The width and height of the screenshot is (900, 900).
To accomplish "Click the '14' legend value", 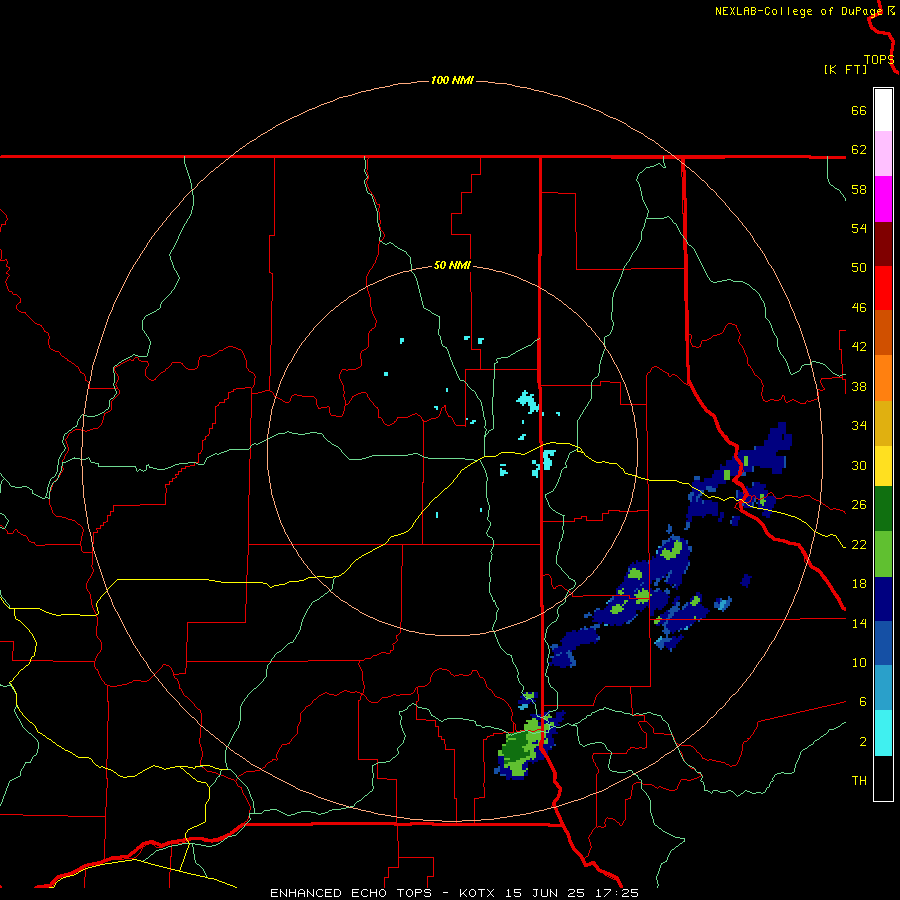I will pos(859,623).
